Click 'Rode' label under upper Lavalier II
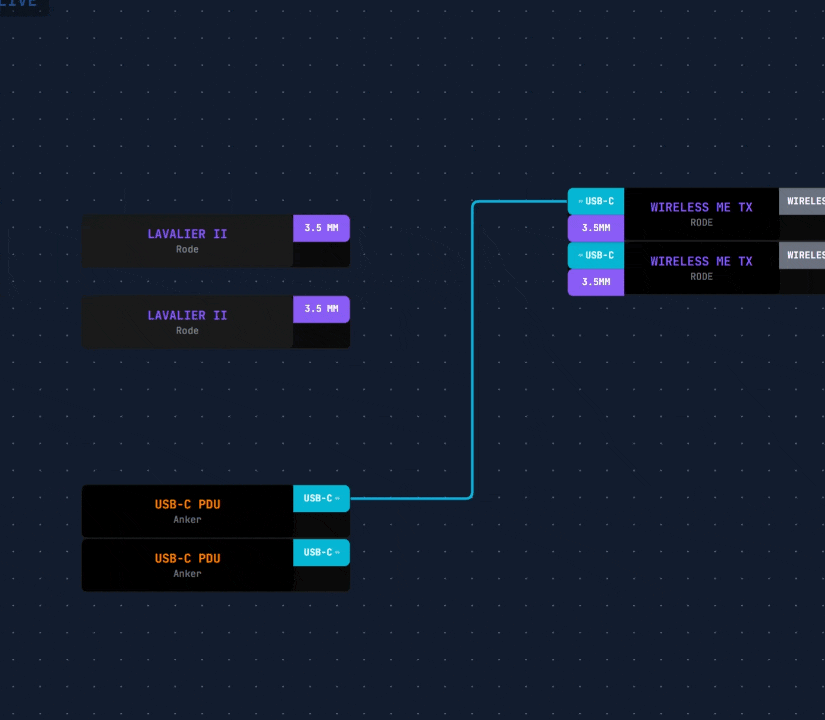The image size is (825, 720). coord(187,249)
